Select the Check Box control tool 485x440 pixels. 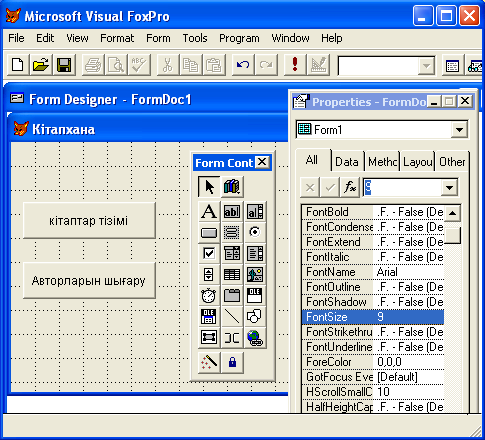point(209,254)
